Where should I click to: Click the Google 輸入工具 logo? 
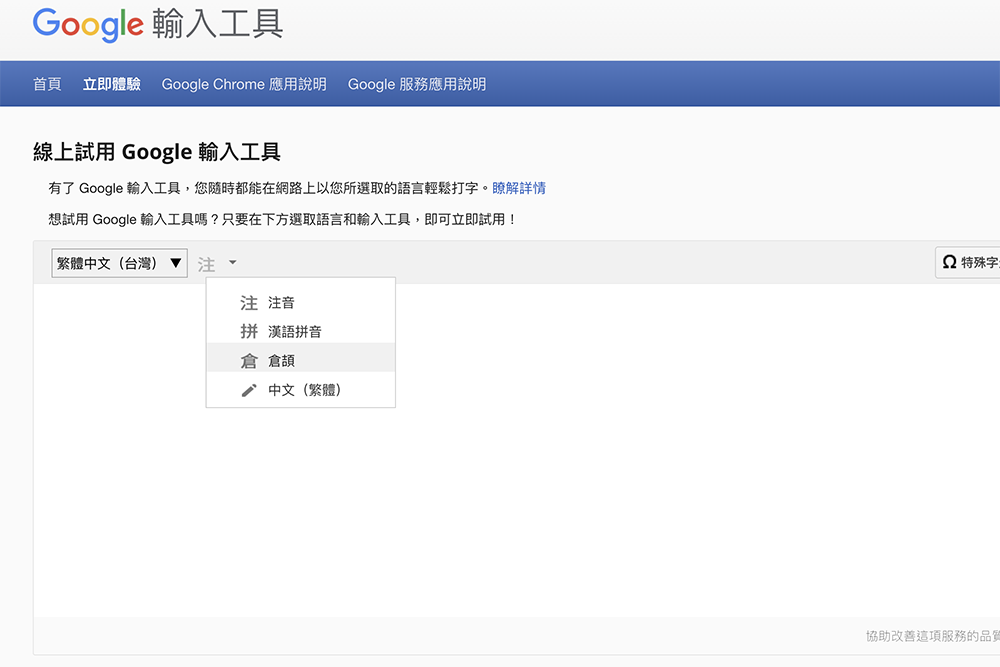pyautogui.click(x=157, y=25)
